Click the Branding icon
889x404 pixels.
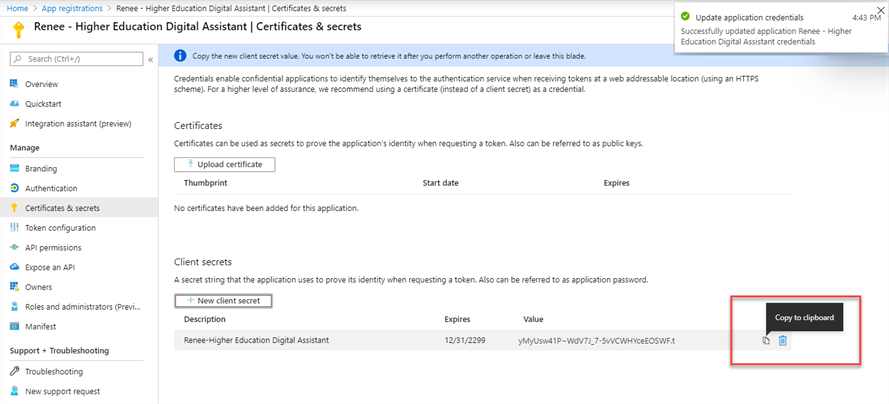(x=15, y=169)
